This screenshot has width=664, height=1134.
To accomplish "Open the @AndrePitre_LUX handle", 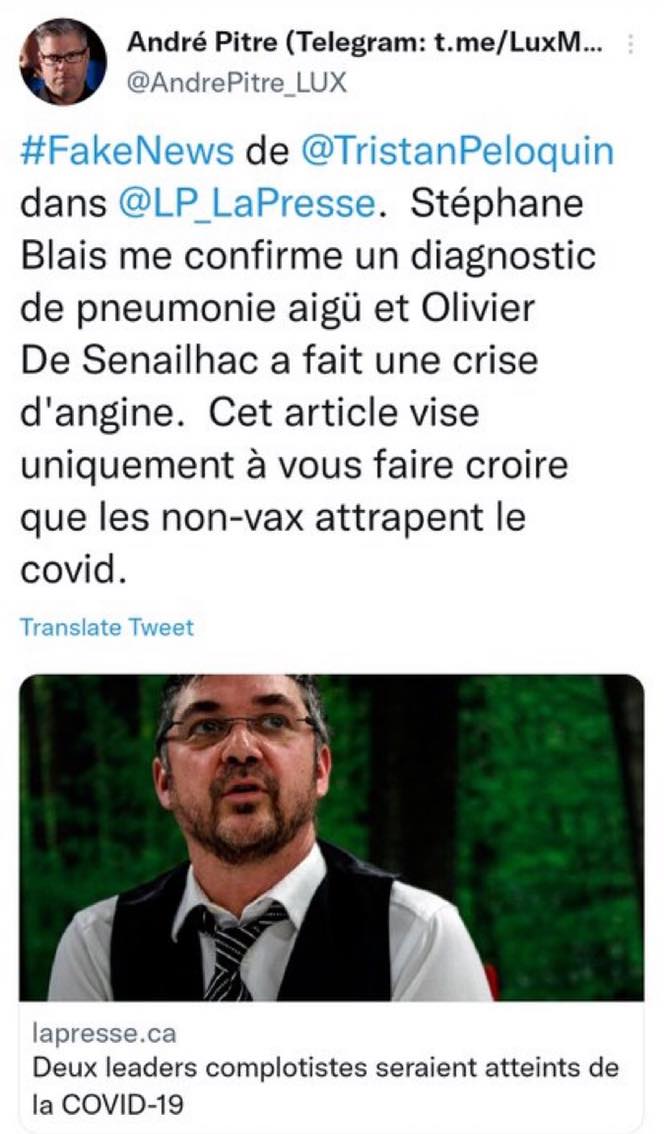I will click(237, 83).
